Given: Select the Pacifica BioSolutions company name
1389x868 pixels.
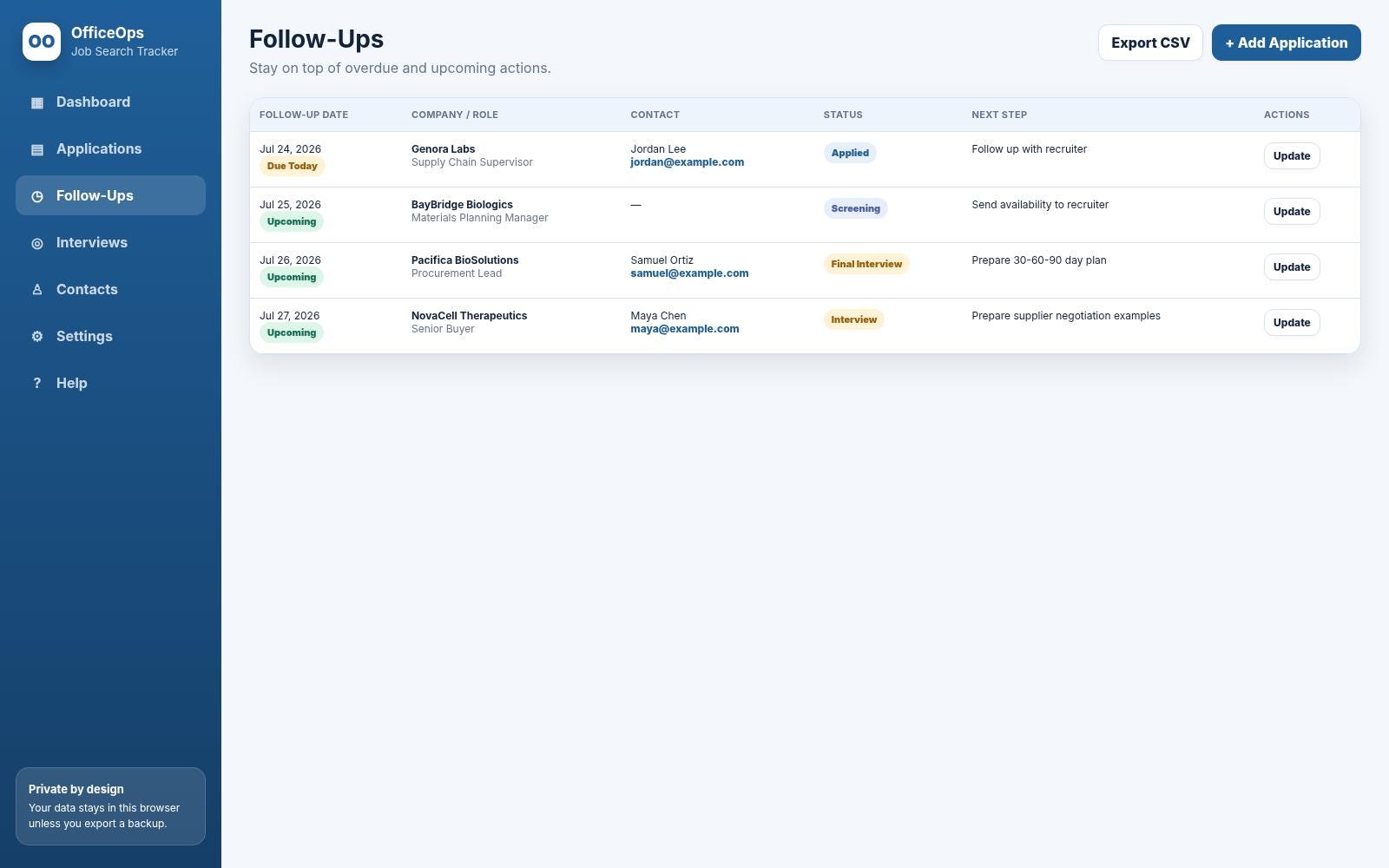Looking at the screenshot, I should [x=464, y=260].
